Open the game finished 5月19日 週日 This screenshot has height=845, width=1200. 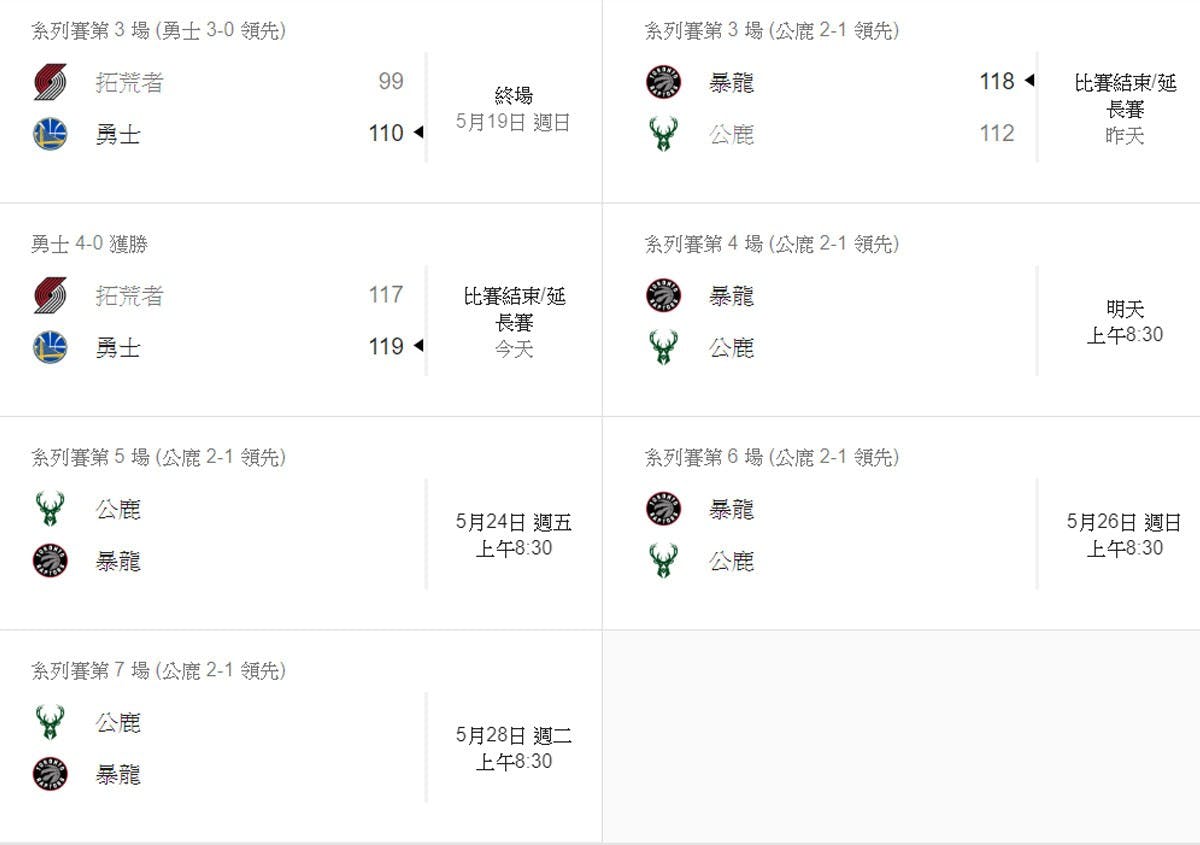[x=513, y=109]
